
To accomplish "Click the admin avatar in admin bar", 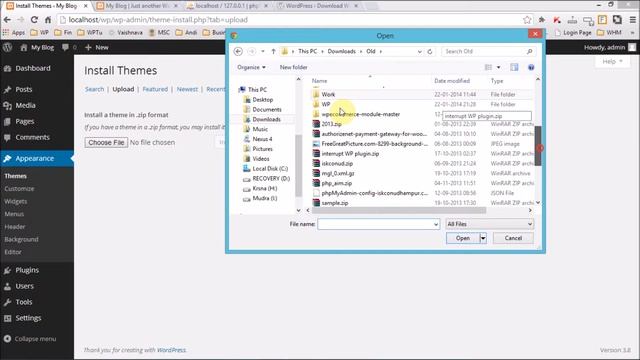I will 632,47.
